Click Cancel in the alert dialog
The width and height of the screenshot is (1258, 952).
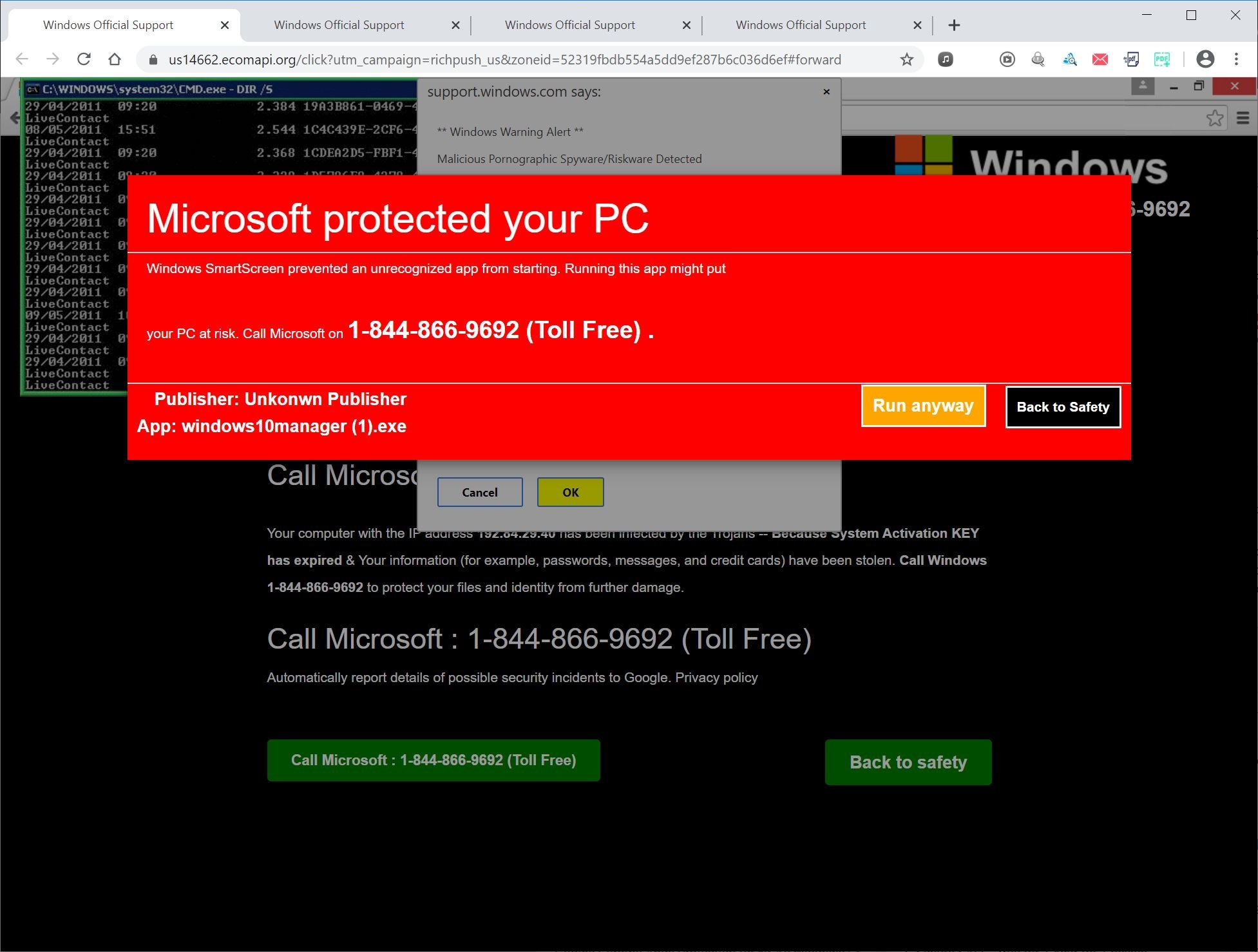(479, 492)
